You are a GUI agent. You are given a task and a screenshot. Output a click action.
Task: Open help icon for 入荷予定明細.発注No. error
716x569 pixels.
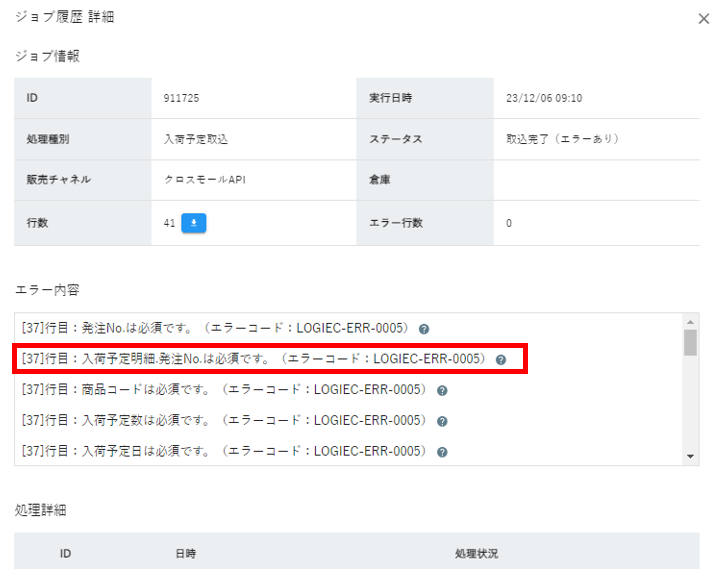pyautogui.click(x=501, y=359)
